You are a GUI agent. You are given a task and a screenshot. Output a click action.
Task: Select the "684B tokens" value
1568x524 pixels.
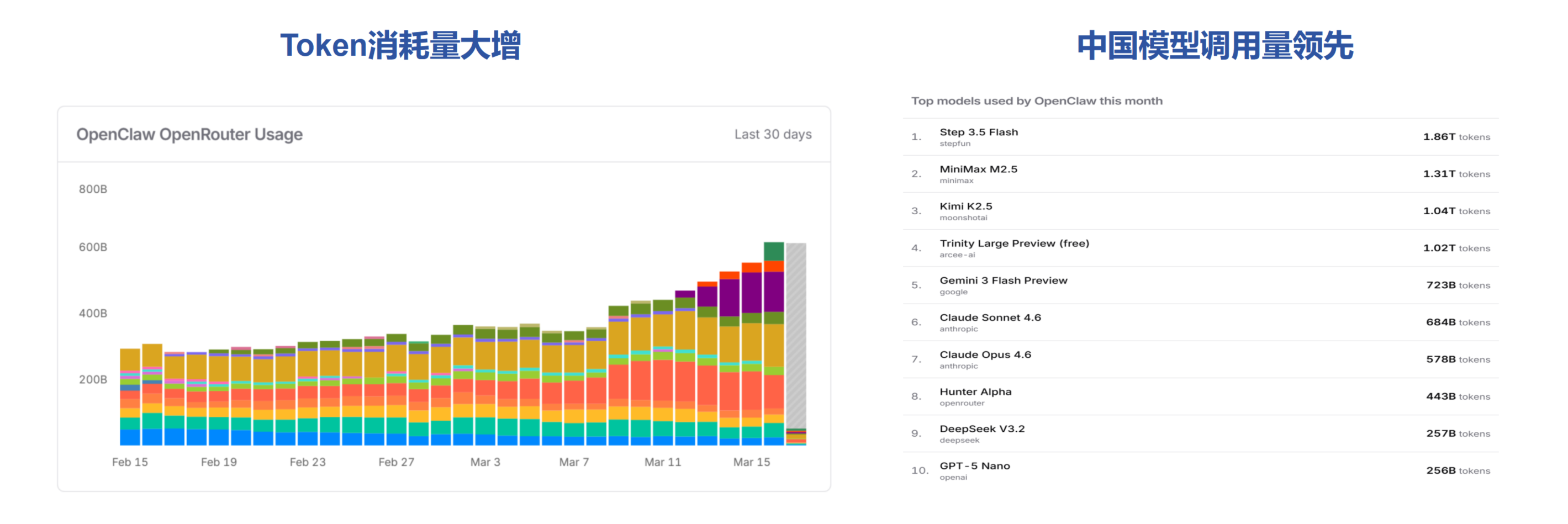coord(1459,322)
